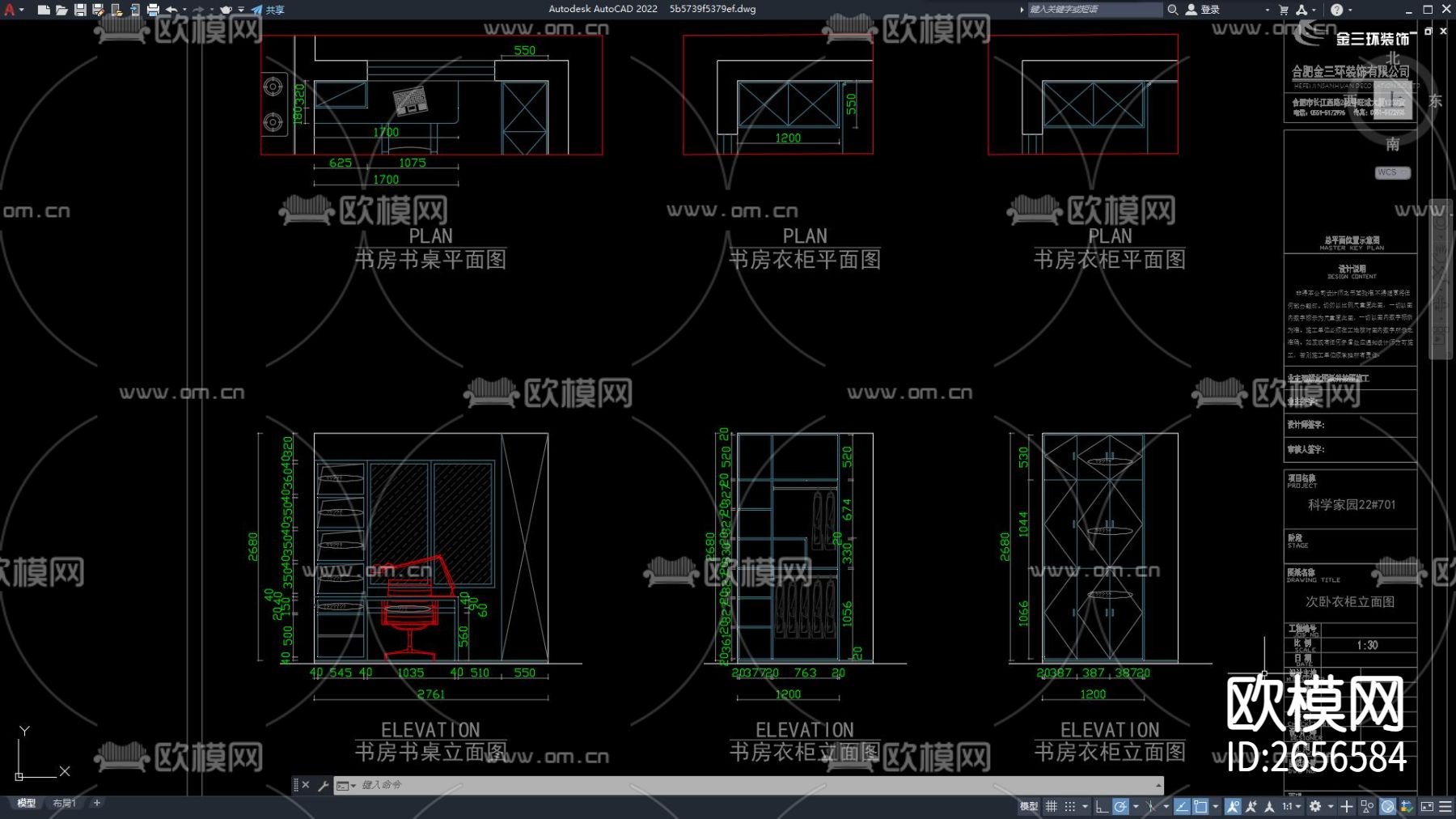This screenshot has width=1456, height=819.
Task: Click the WCS coordinate system label
Action: pyautogui.click(x=1392, y=172)
